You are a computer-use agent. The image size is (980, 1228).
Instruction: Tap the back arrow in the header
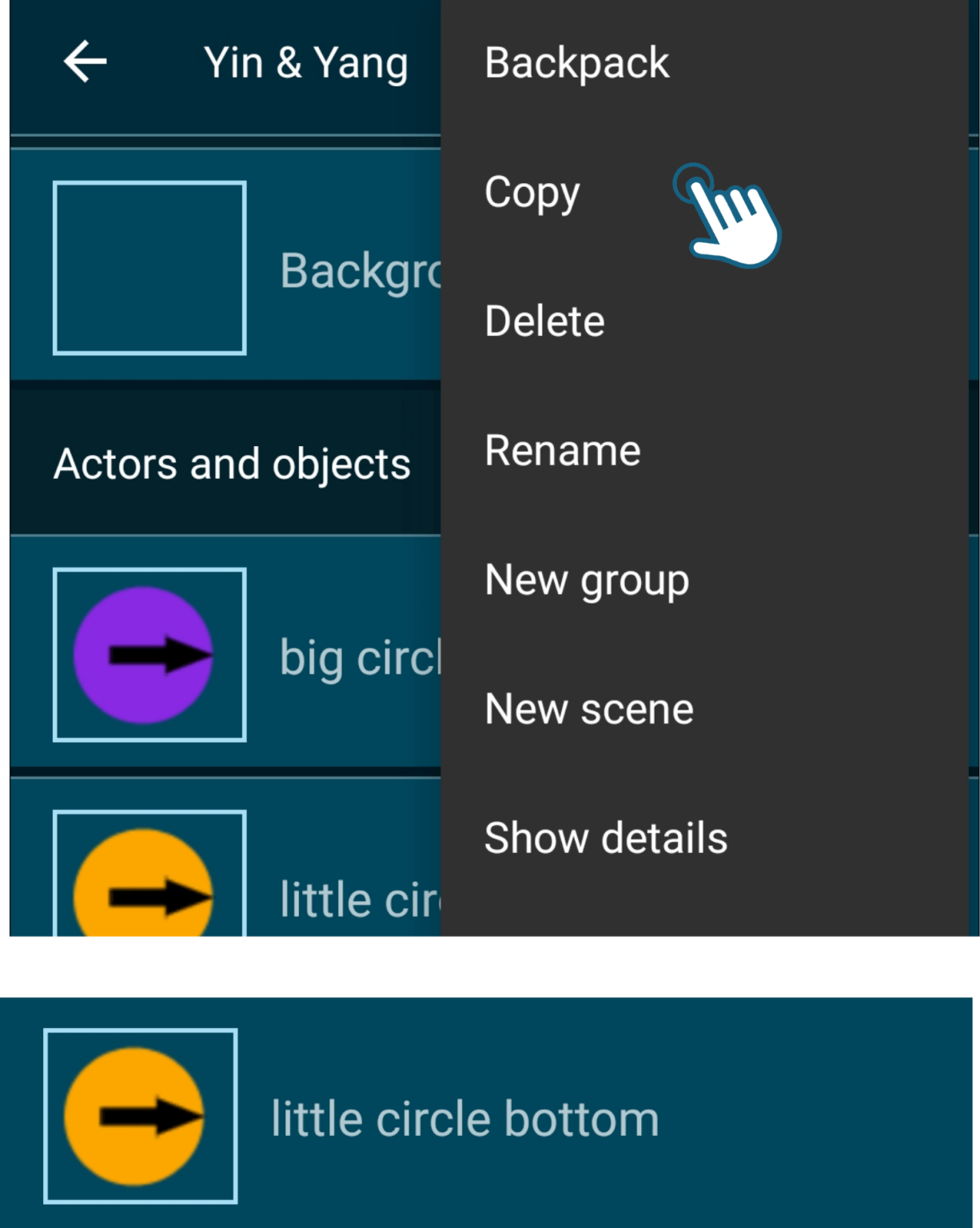85,62
